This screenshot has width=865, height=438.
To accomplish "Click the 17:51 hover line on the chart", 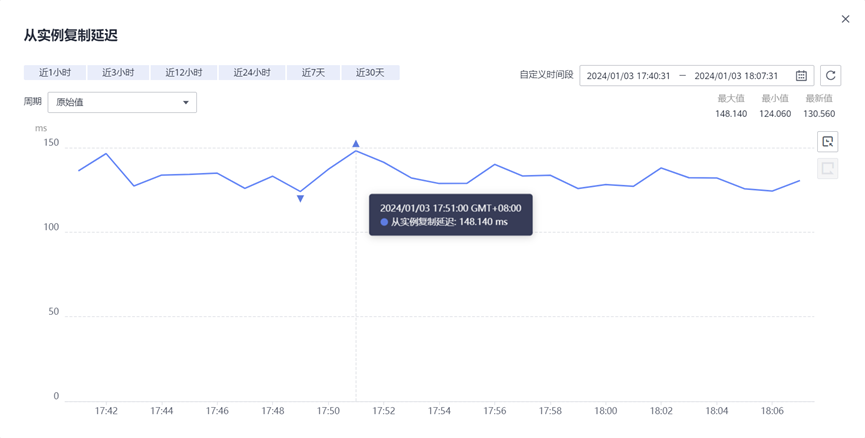I will 356,300.
